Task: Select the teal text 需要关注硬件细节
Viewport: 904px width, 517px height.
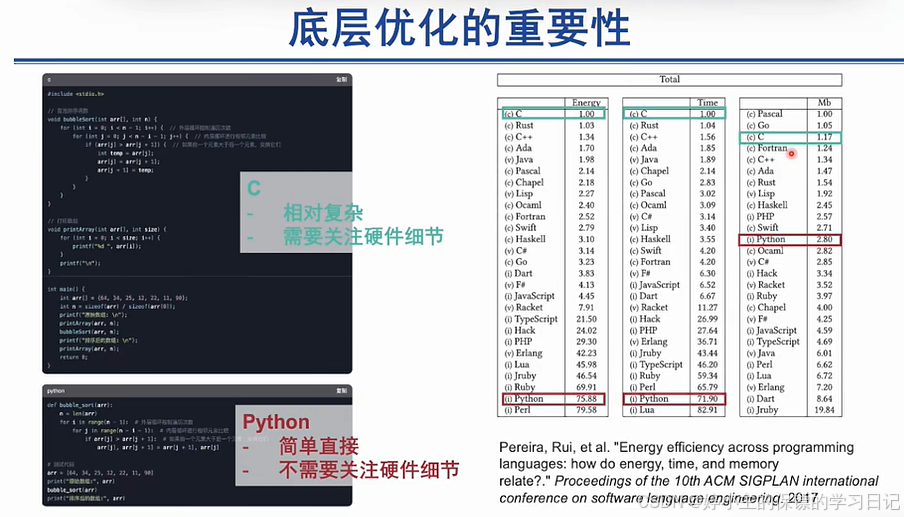Action: [x=363, y=236]
